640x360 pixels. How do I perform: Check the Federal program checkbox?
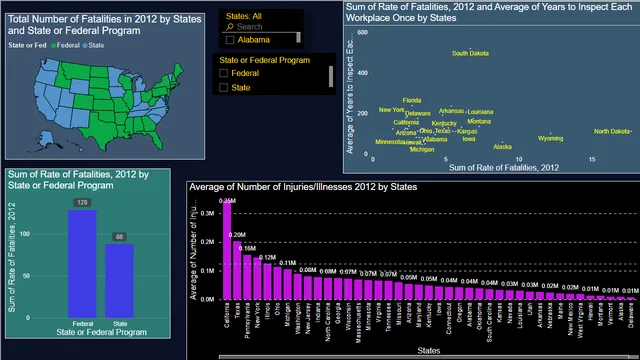223,73
